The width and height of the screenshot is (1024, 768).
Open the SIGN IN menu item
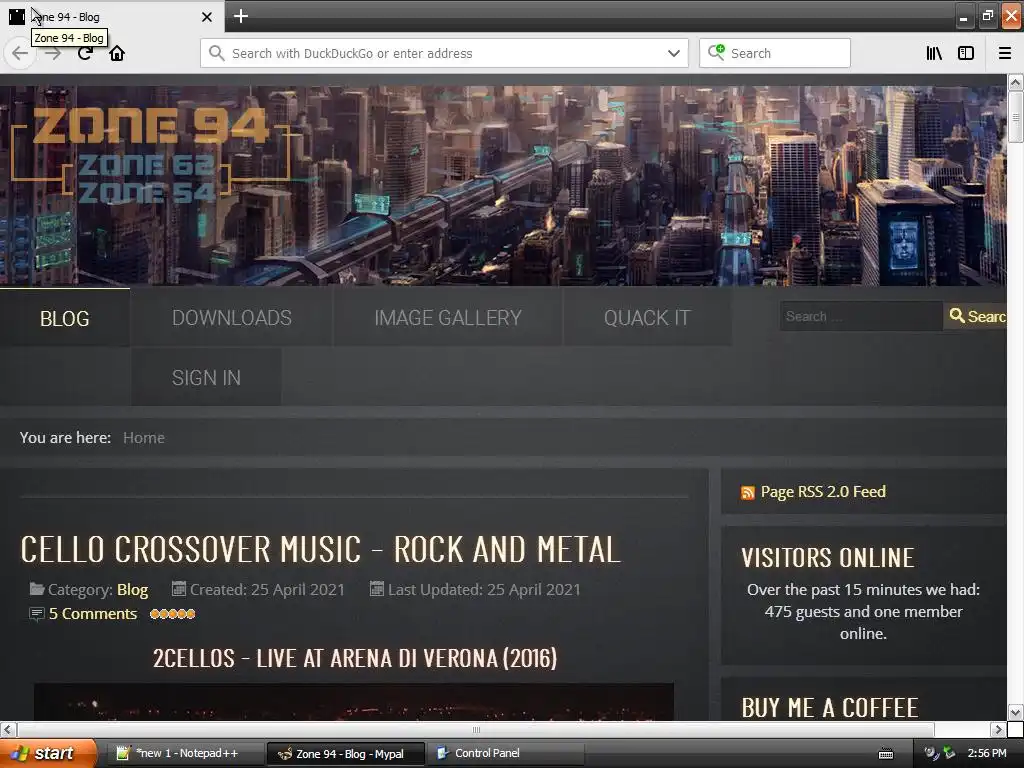(x=206, y=377)
